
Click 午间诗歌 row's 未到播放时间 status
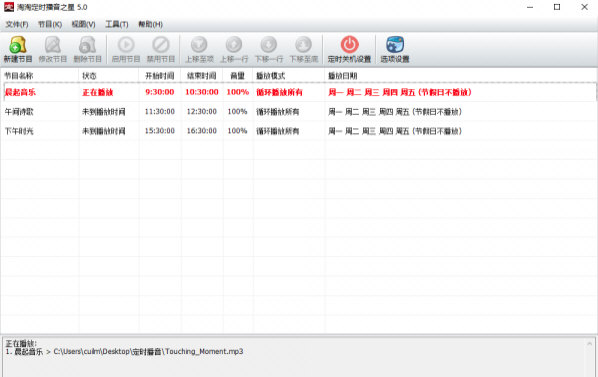103,112
